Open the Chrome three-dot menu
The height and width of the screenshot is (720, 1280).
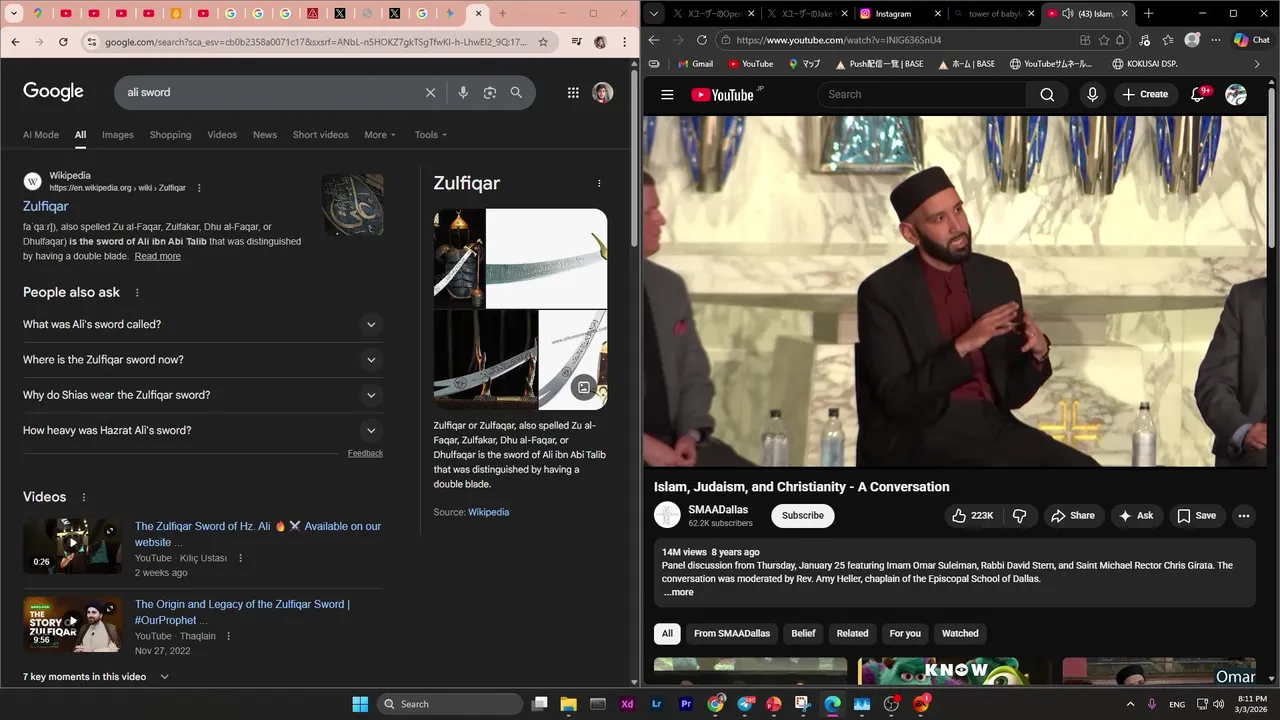pos(623,42)
